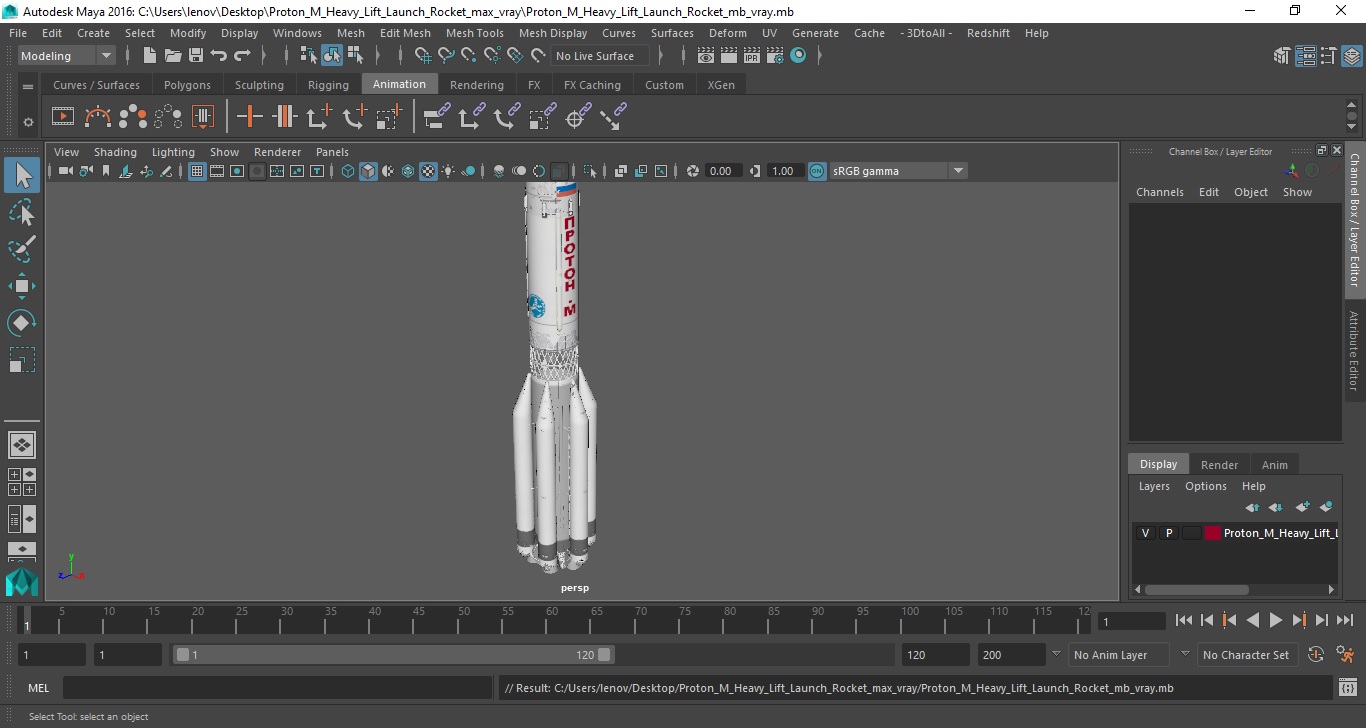Toggle smooth shade all cube
Viewport: 1366px width, 728px height.
pos(368,171)
